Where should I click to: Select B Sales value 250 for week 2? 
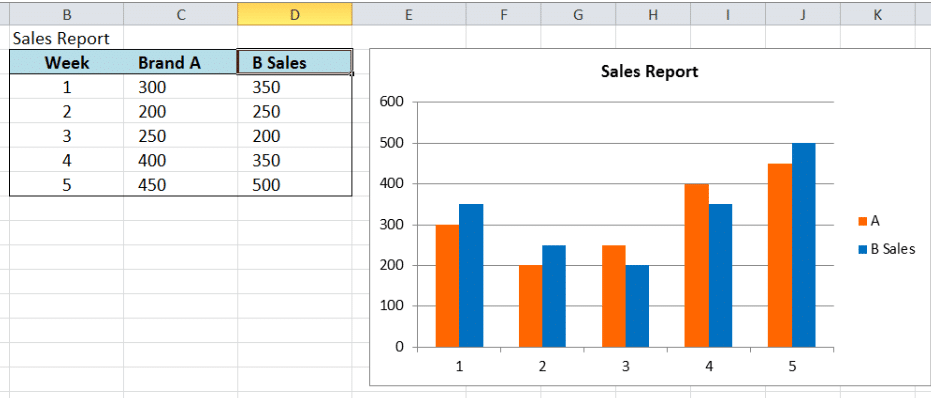click(x=295, y=112)
